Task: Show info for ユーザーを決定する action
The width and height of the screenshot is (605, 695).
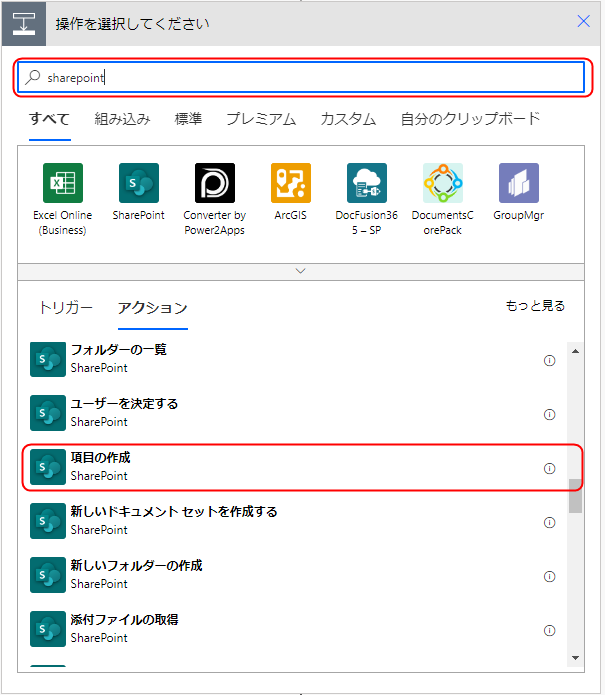Action: tap(549, 414)
